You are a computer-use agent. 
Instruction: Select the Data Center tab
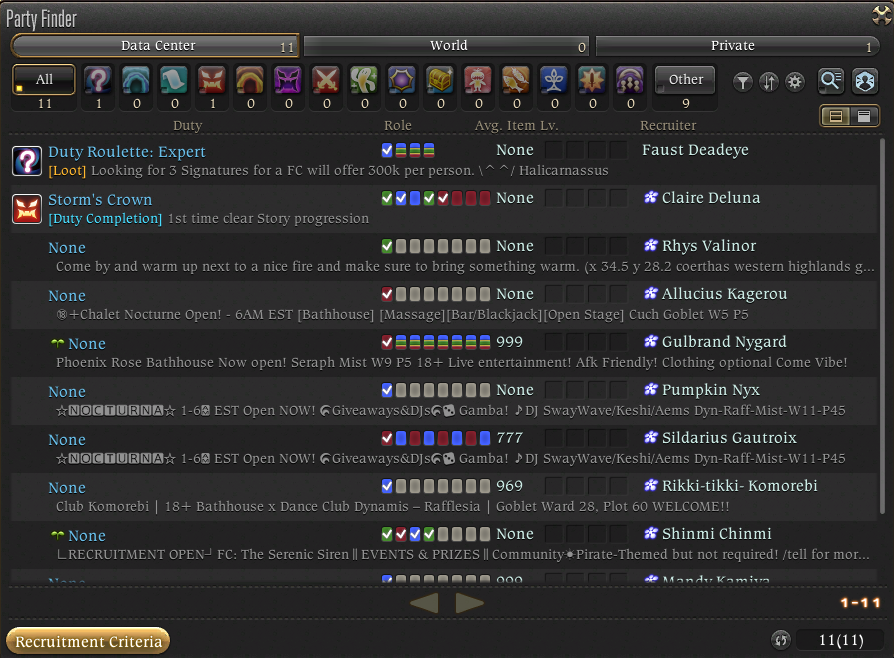tap(155, 46)
